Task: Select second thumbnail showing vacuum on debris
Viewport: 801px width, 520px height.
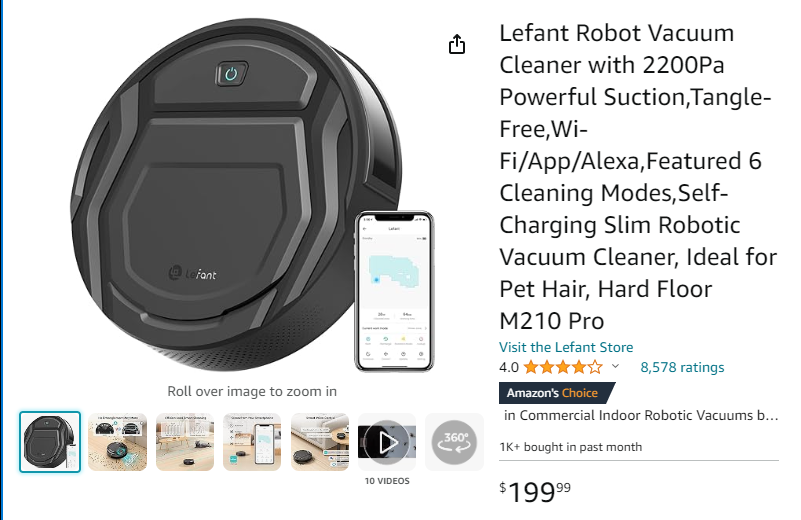Action: pos(117,442)
